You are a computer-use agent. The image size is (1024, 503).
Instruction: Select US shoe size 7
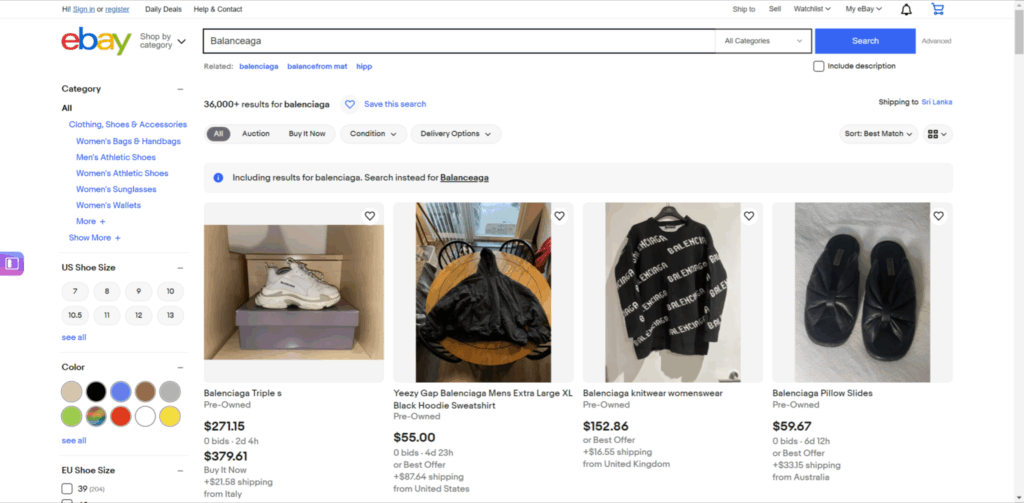75,291
